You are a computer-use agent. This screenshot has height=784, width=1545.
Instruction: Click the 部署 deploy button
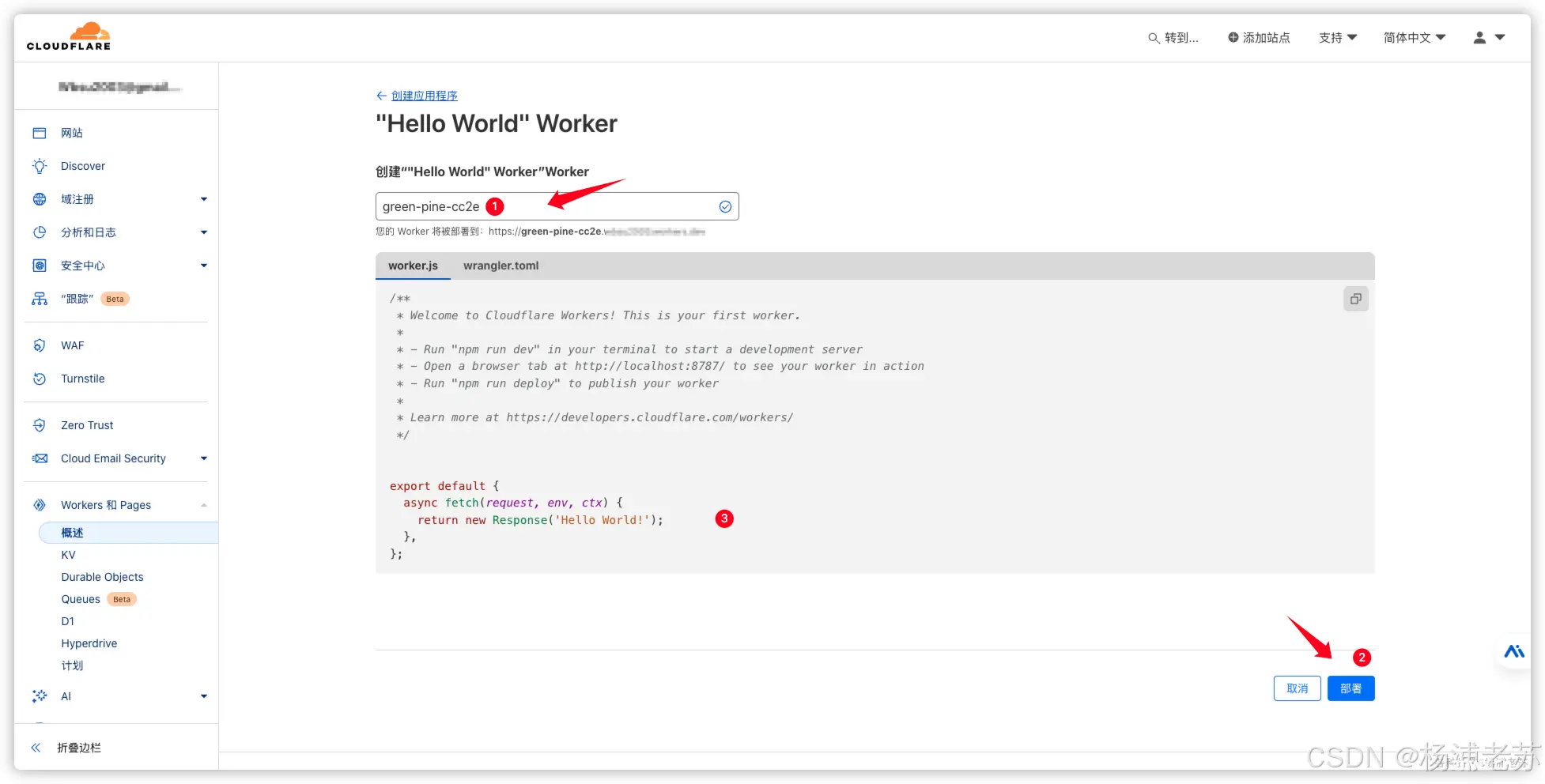(x=1350, y=688)
